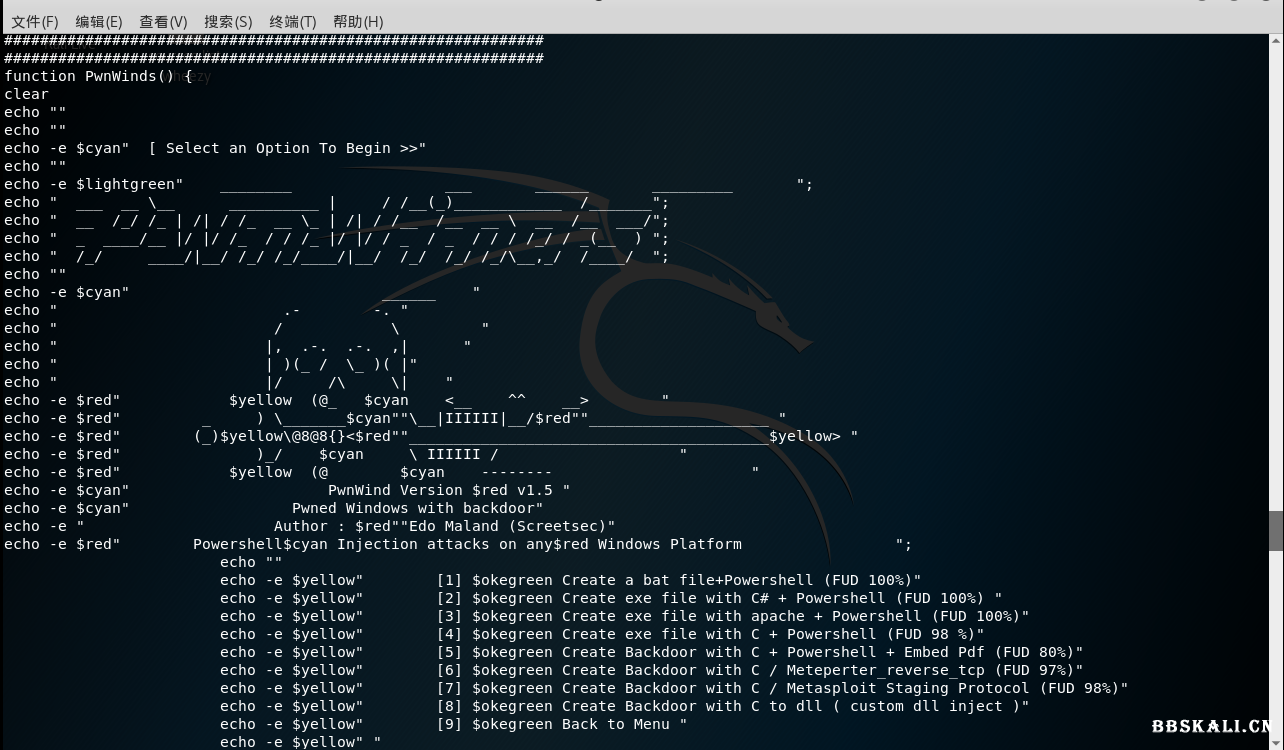The width and height of the screenshot is (1284, 750).
Task: Open the 搜索(S) menu
Action: [x=228, y=21]
